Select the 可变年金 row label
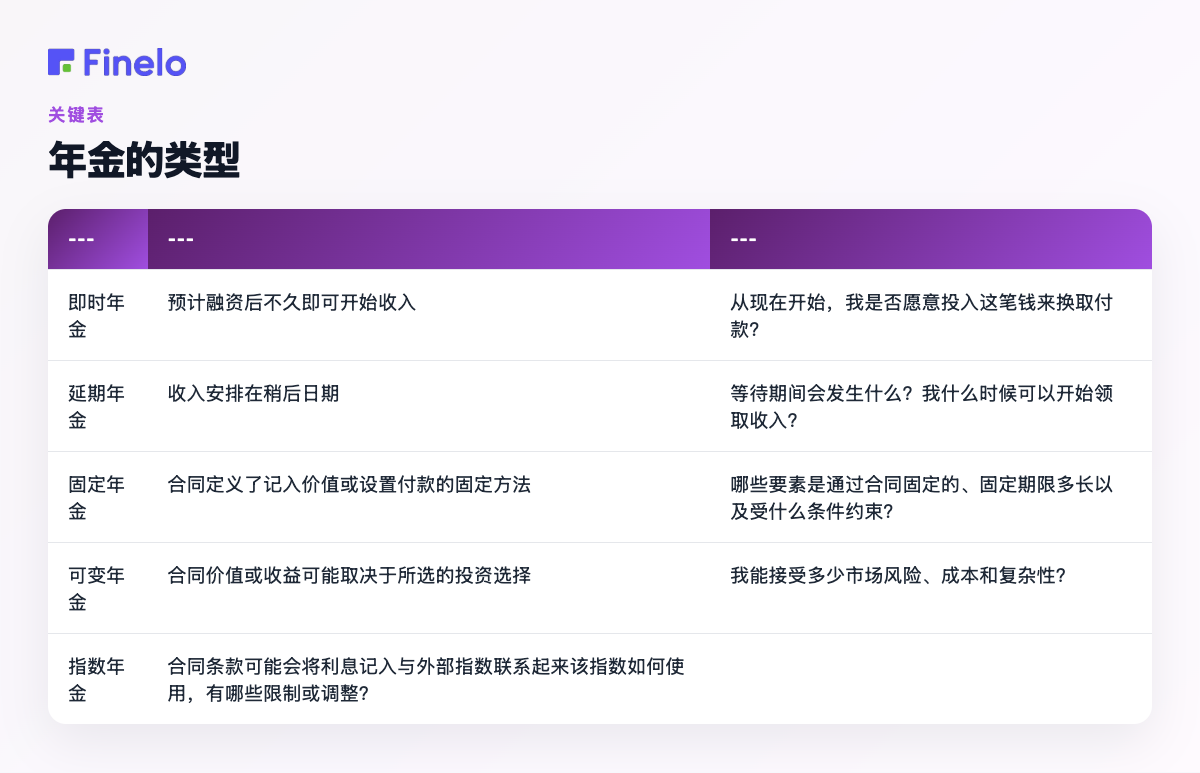Screen dimensions: 1200x773 pyautogui.click(x=97, y=588)
